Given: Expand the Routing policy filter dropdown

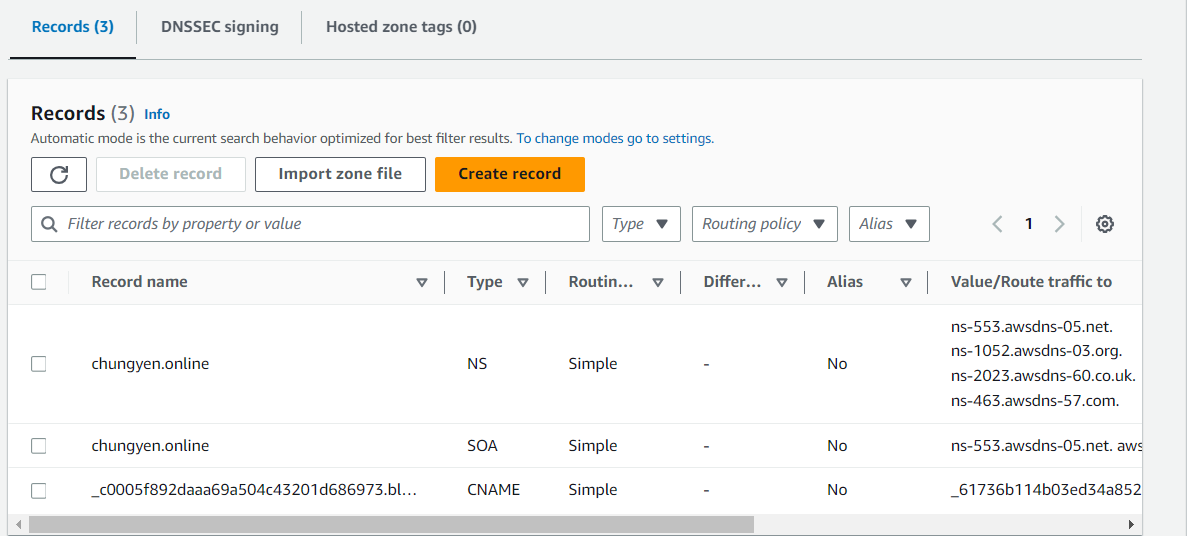Looking at the screenshot, I should coord(764,224).
